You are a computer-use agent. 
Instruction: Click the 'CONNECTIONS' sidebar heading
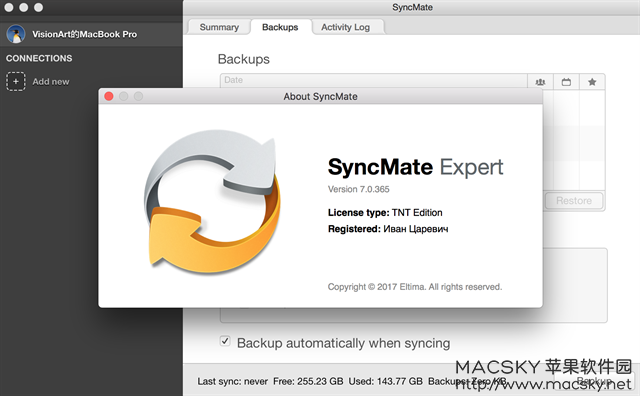click(x=39, y=58)
